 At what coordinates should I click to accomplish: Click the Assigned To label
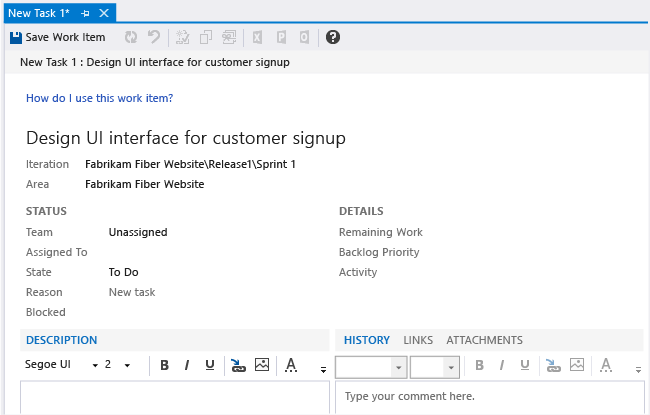click(x=56, y=252)
